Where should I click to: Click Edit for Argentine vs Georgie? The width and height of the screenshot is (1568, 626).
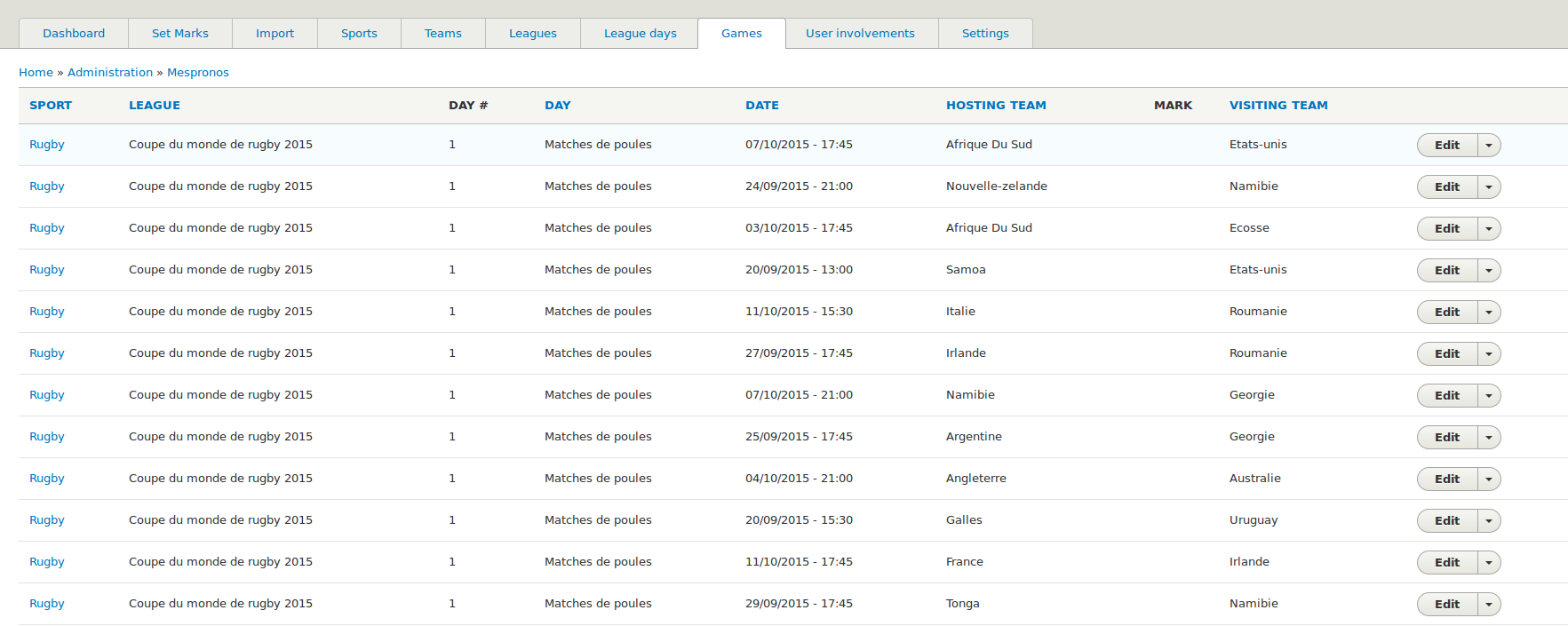point(1446,438)
